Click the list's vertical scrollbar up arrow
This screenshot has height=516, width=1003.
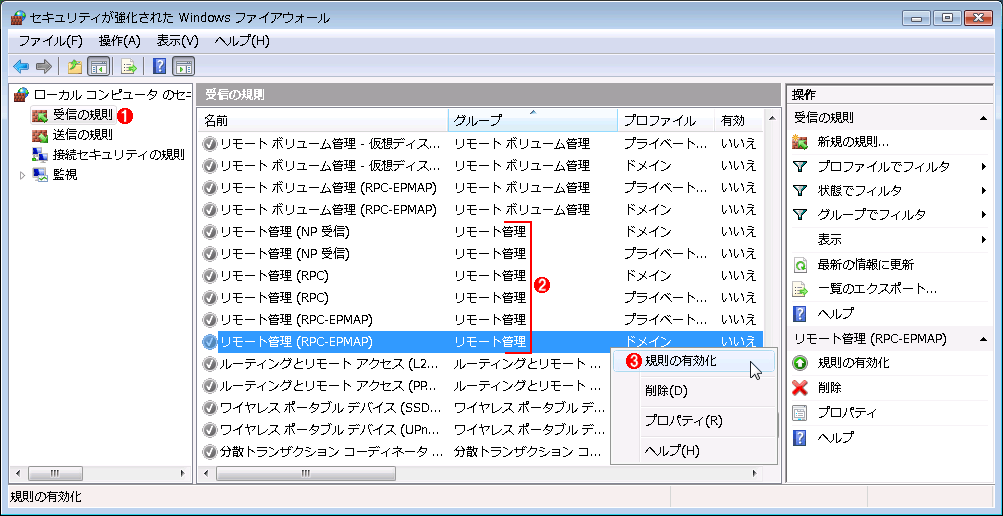click(773, 120)
